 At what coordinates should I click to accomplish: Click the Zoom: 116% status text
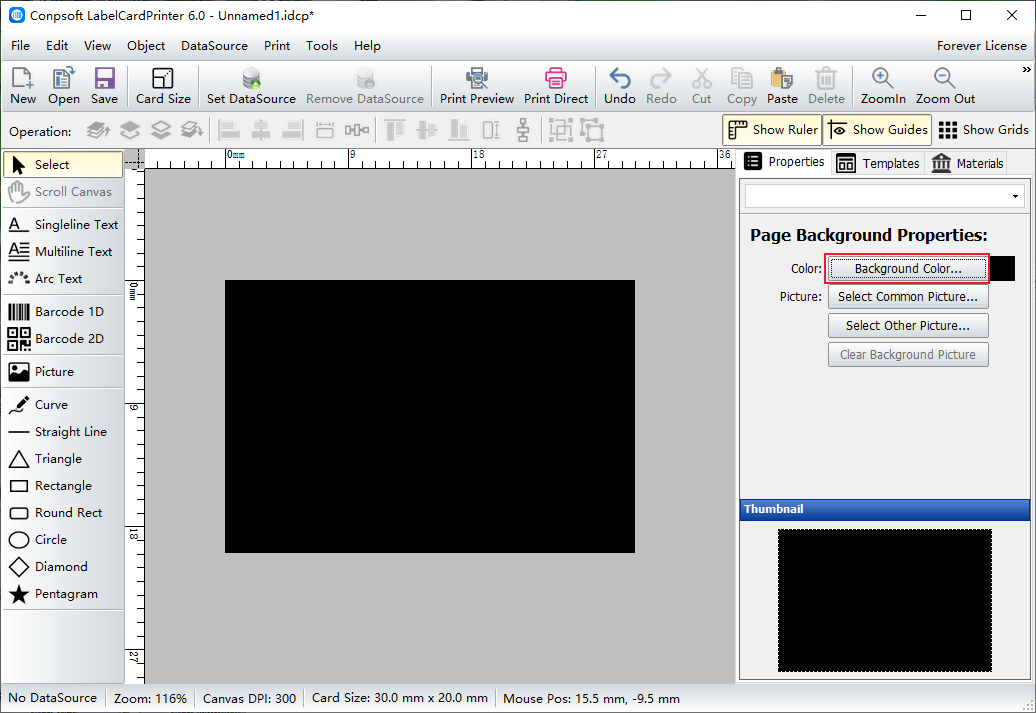(x=150, y=698)
